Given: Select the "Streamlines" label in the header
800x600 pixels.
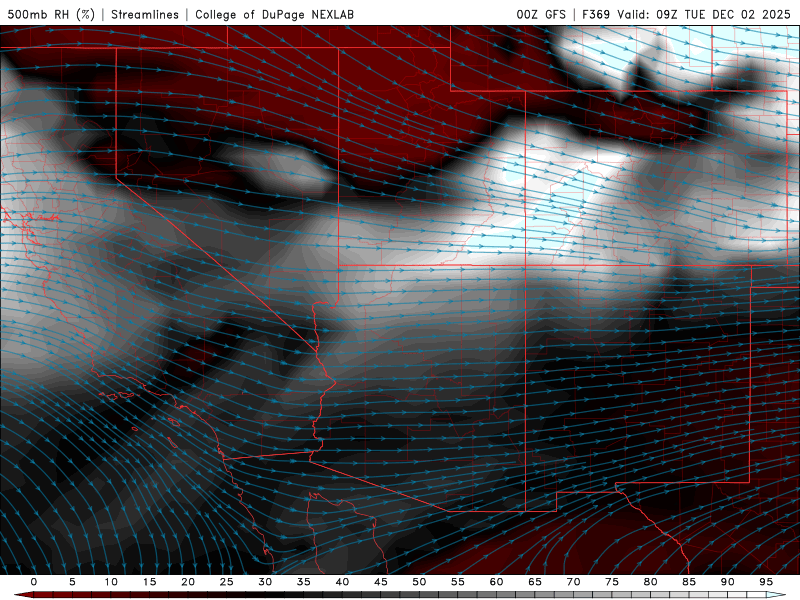Looking at the screenshot, I should tap(145, 14).
